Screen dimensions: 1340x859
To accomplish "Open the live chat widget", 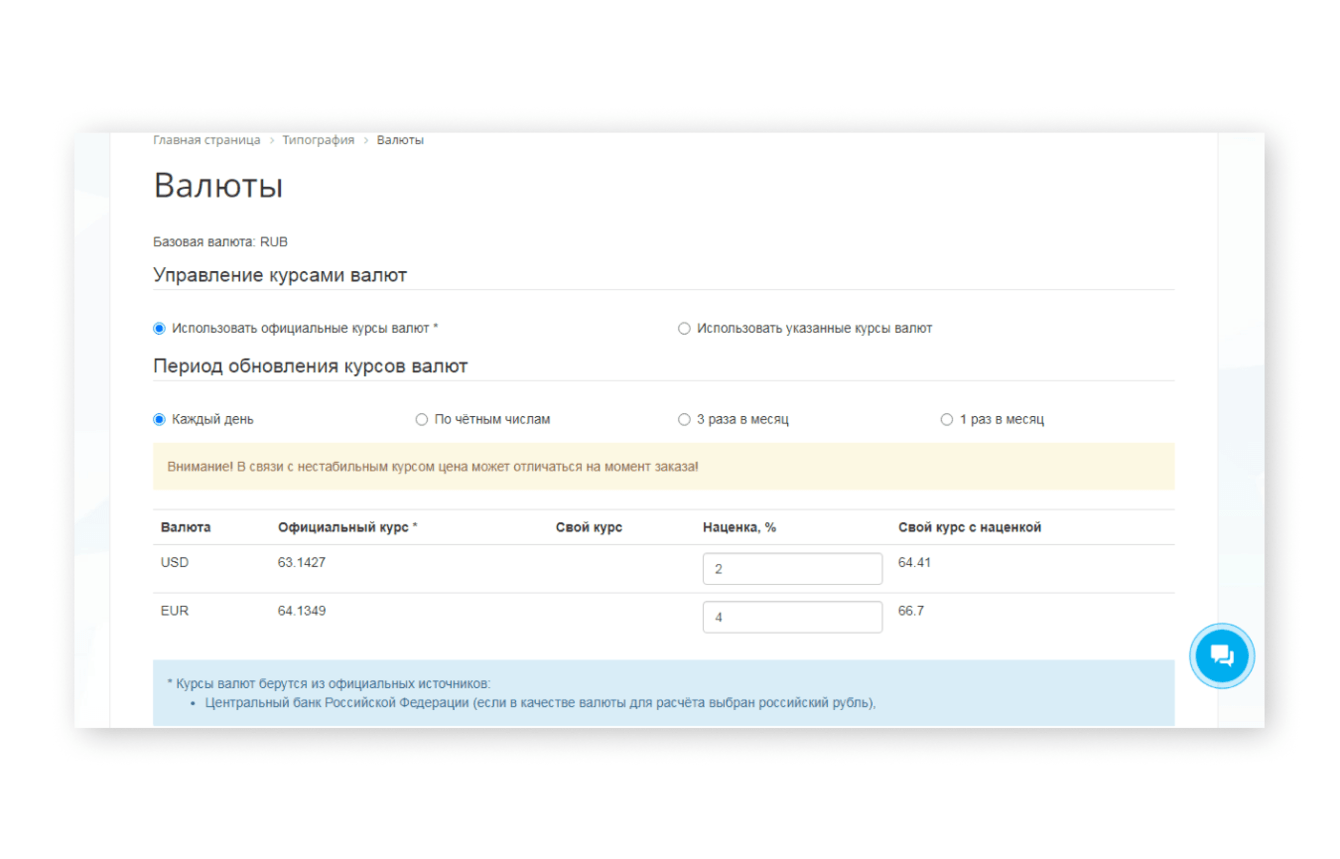I will point(1221,656).
